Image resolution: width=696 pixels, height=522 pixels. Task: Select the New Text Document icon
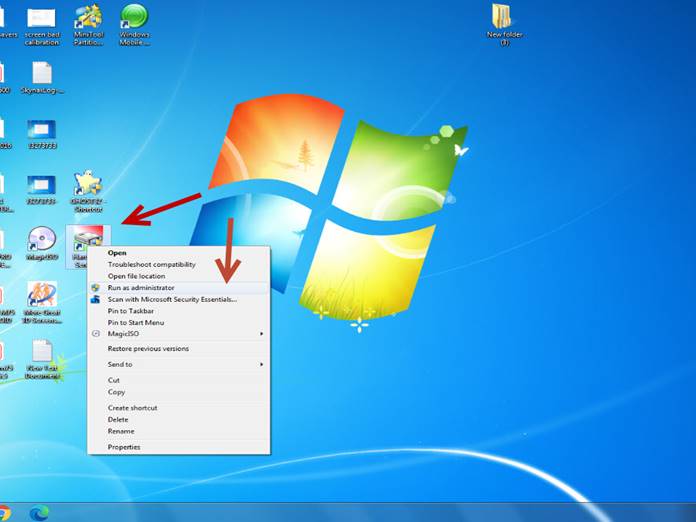[41, 352]
